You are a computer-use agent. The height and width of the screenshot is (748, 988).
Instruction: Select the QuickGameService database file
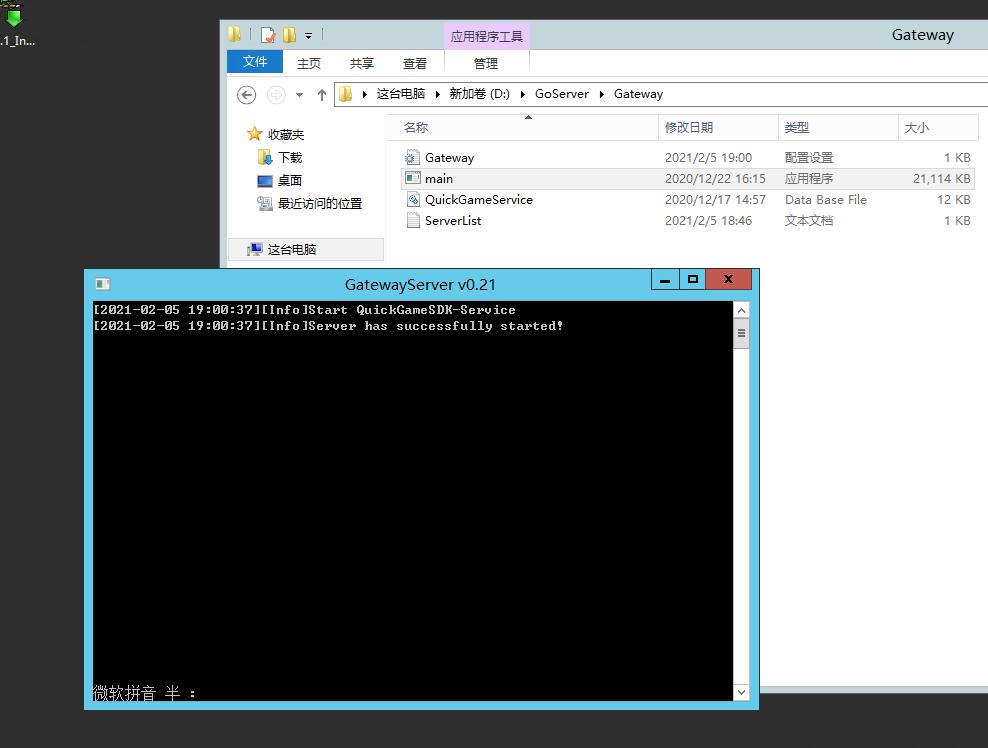(478, 200)
